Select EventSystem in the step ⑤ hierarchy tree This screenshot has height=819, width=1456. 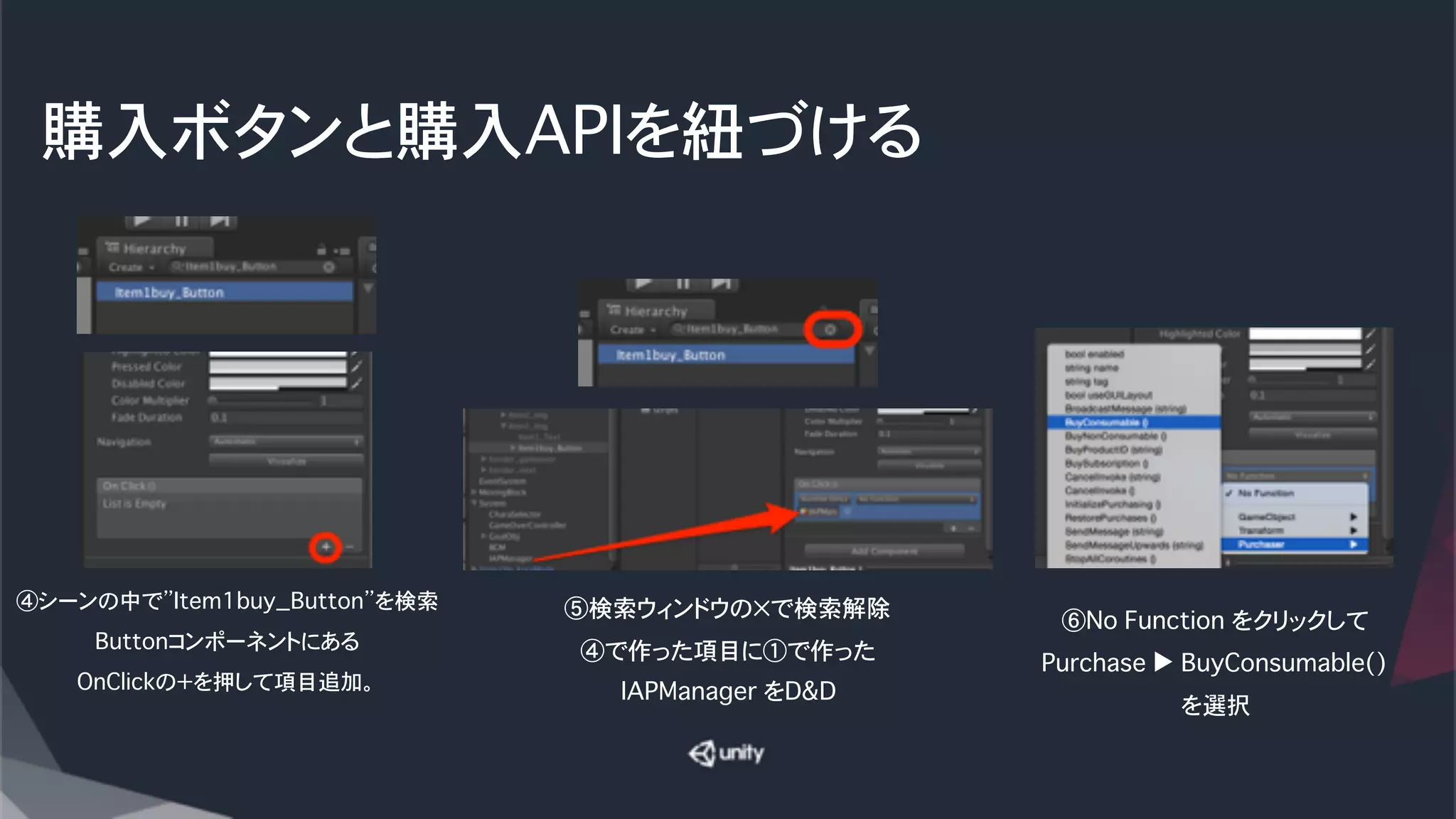coord(502,481)
